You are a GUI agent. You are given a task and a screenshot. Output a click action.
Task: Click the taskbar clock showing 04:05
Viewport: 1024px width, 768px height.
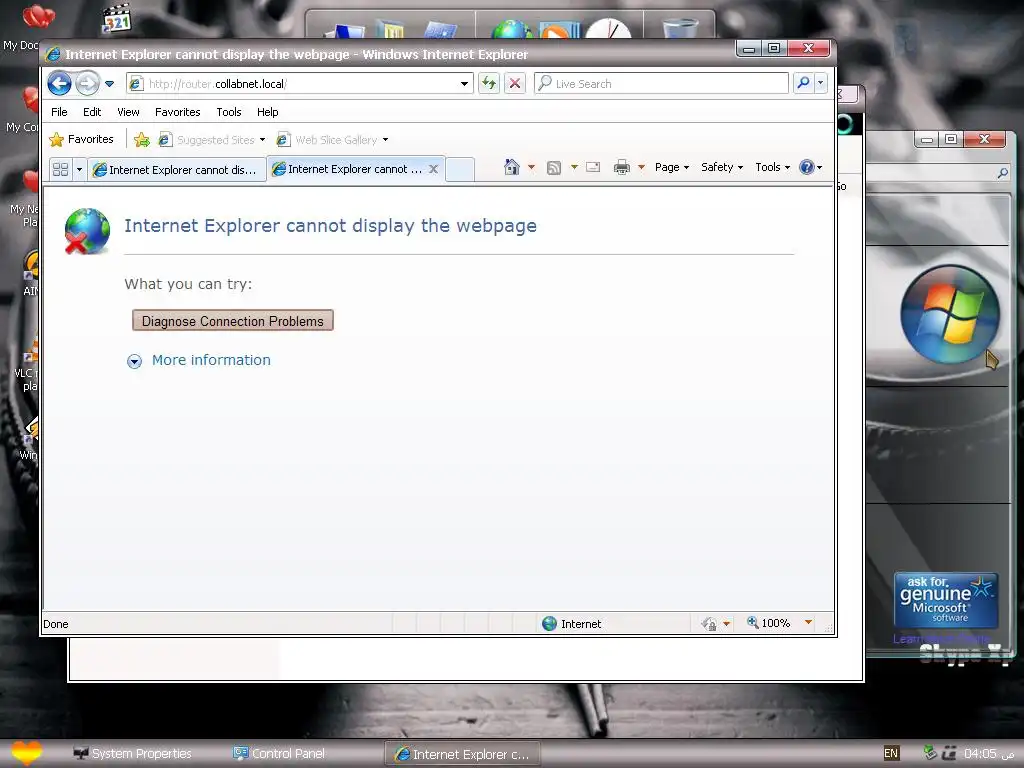tap(989, 754)
